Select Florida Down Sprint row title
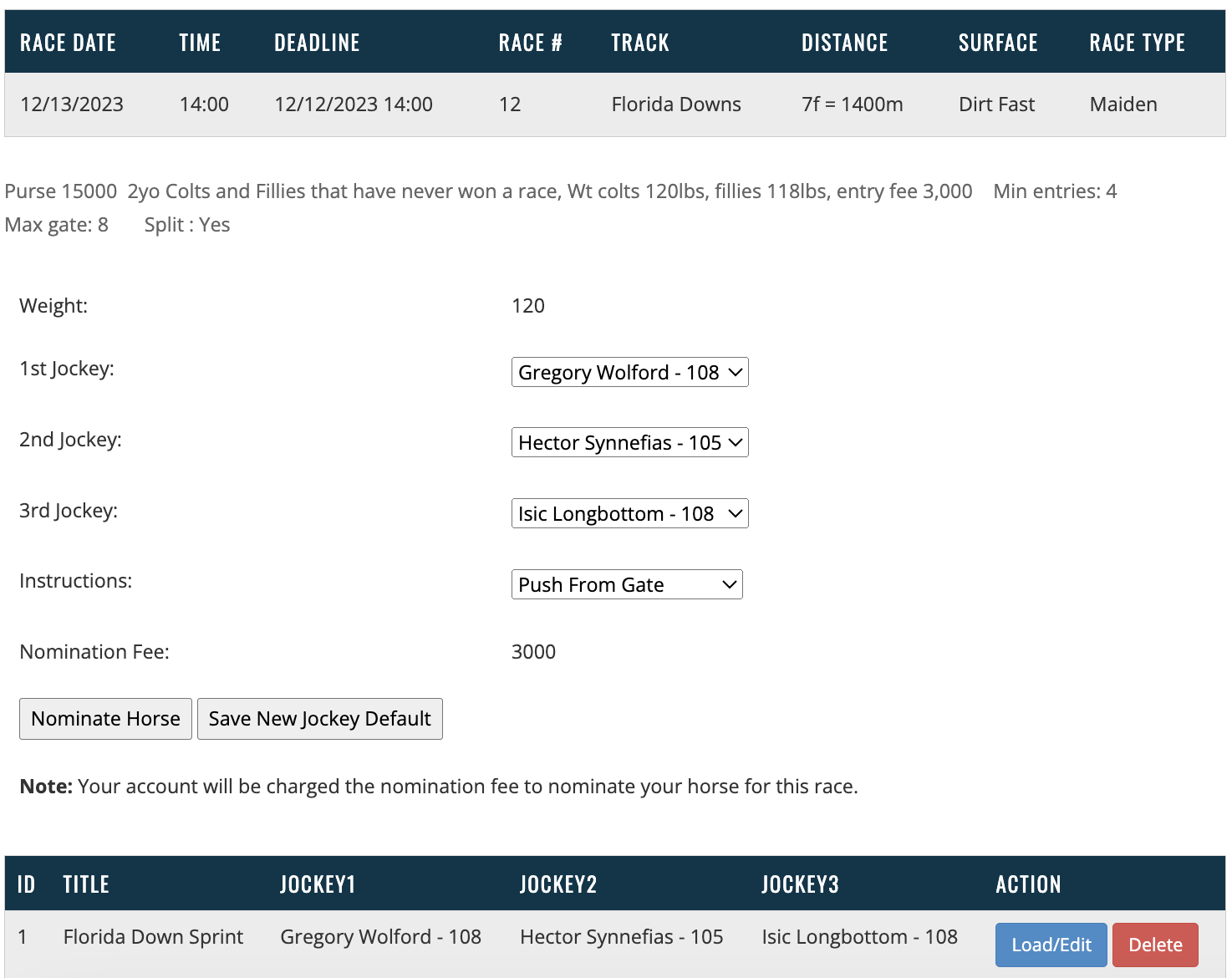Screen dimensions: 1232x978 tap(153, 937)
